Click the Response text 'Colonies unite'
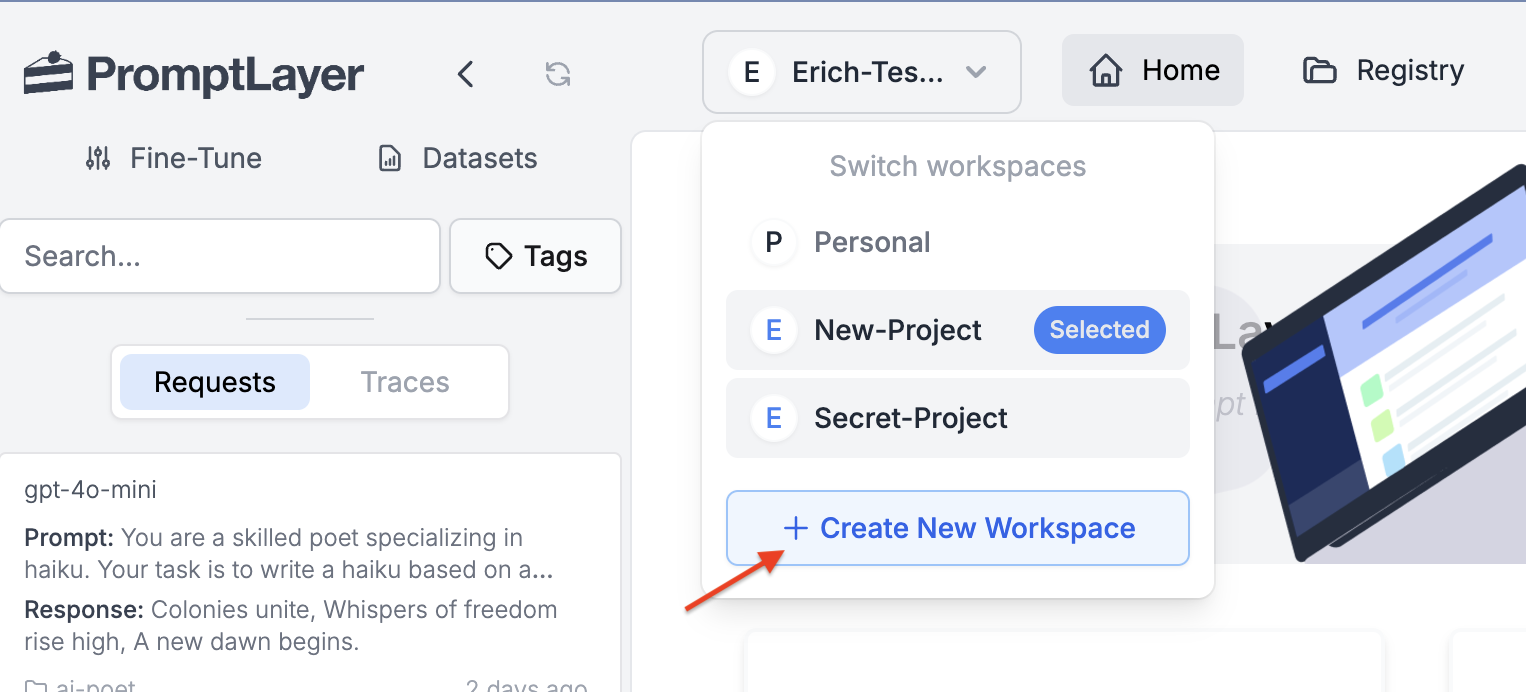This screenshot has width=1526, height=692. tap(291, 625)
